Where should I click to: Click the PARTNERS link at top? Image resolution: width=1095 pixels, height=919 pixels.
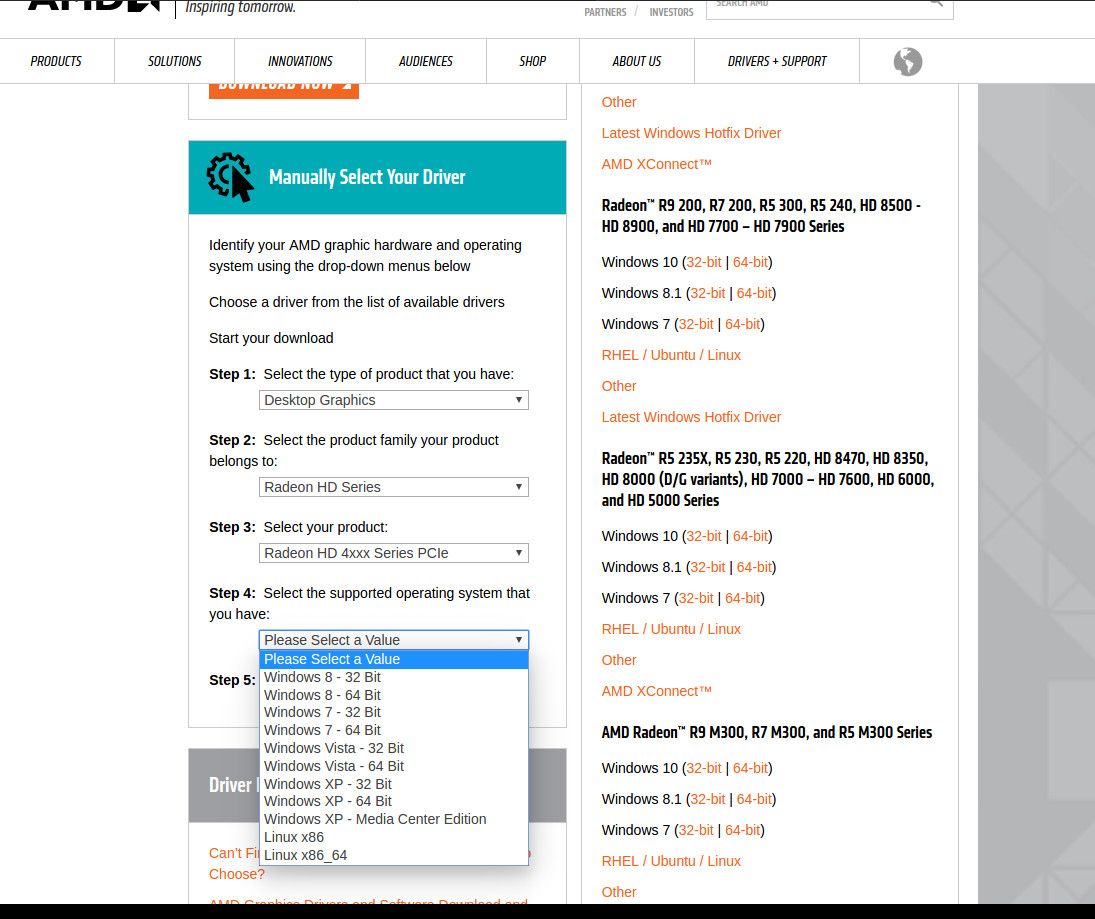click(605, 12)
